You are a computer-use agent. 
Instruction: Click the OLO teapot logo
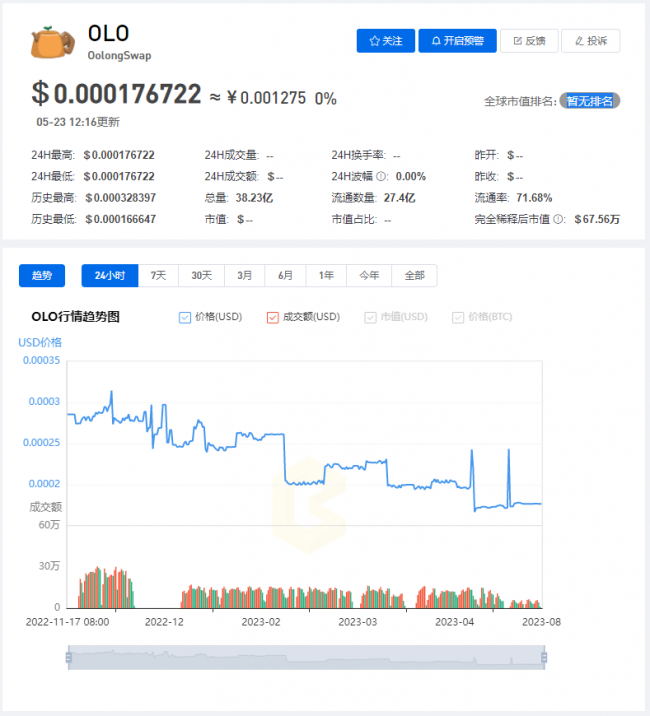(53, 43)
